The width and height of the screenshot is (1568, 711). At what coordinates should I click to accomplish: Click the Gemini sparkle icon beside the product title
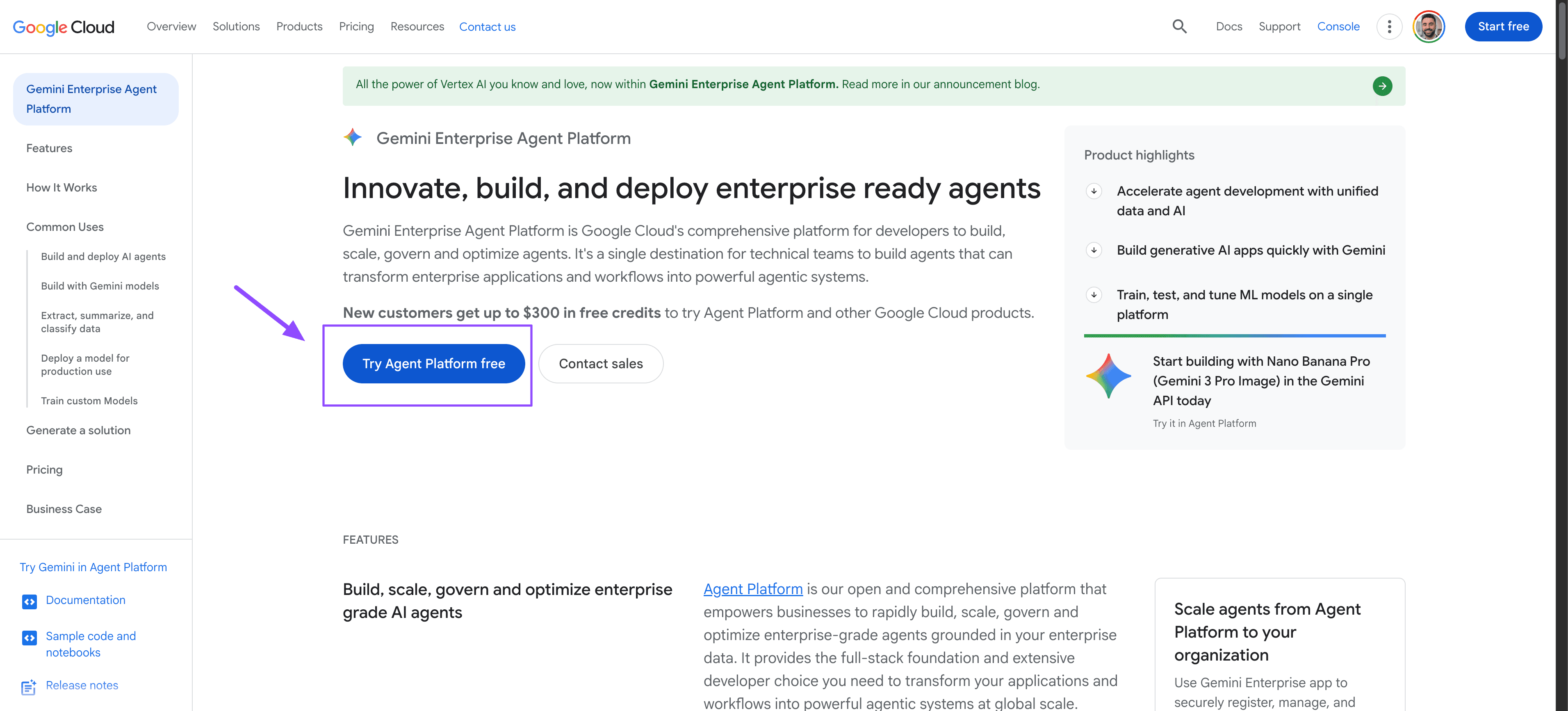[353, 138]
